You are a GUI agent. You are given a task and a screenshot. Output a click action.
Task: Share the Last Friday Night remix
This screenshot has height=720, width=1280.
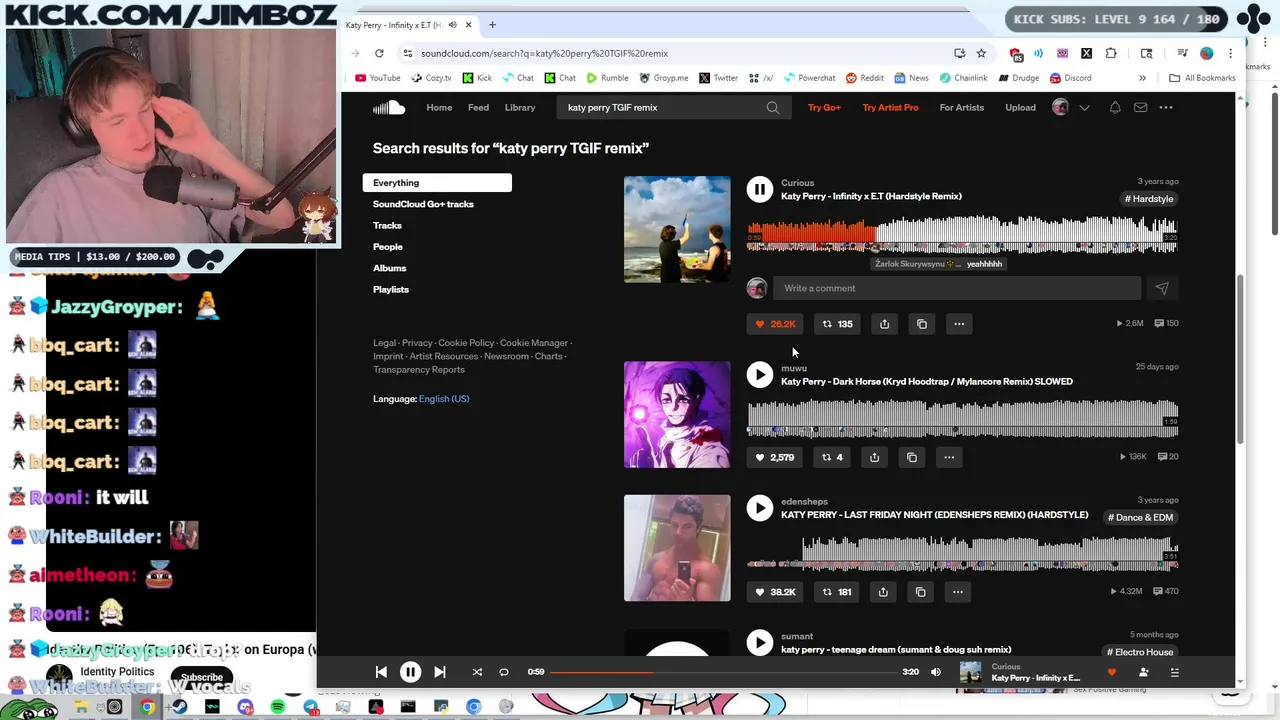click(x=883, y=592)
